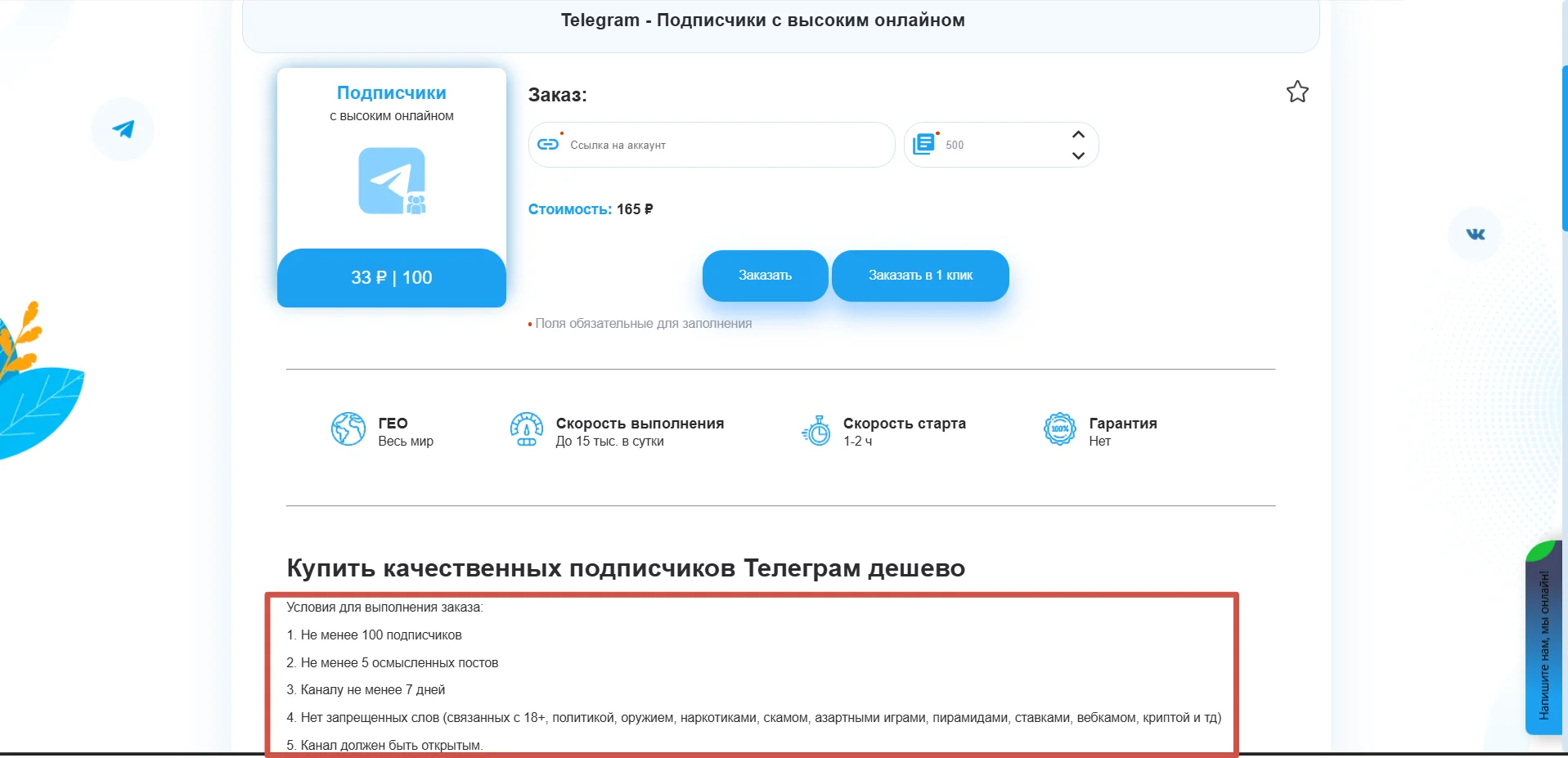Click 'Канал должен быть открытым' line
The width and height of the screenshot is (1568, 758).
(384, 746)
